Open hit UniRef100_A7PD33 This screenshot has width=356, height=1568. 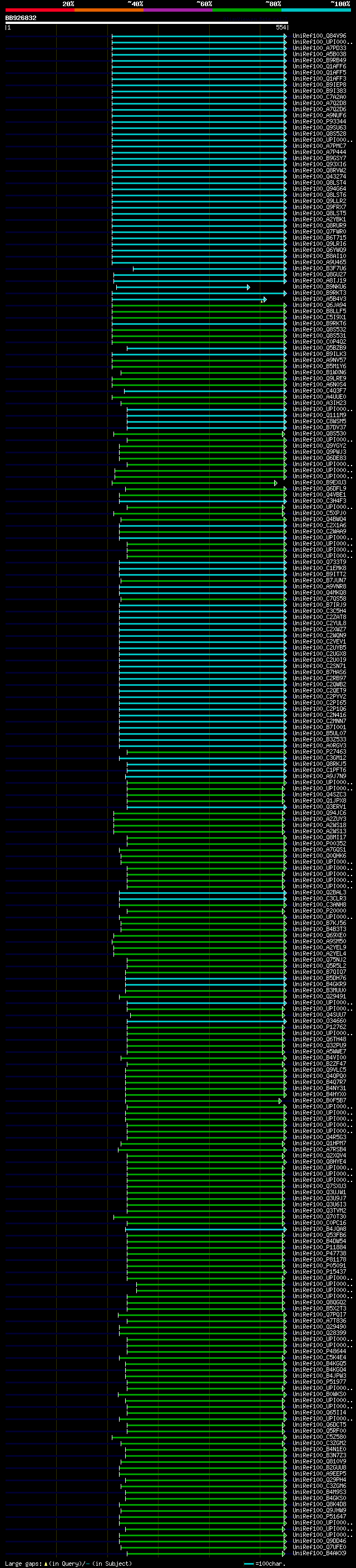pos(319,48)
